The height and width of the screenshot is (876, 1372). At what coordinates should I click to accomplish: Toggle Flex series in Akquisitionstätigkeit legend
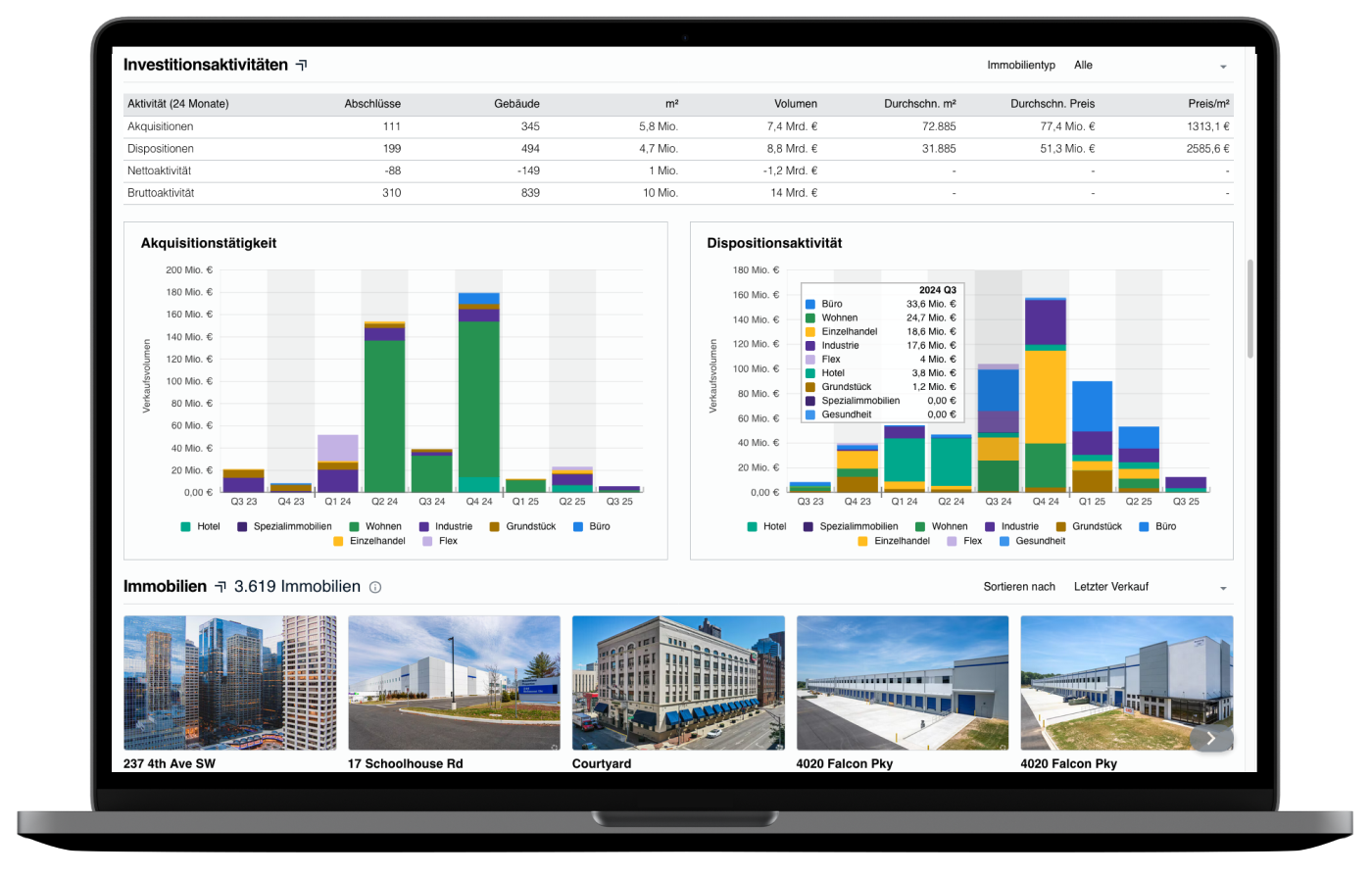(439, 541)
